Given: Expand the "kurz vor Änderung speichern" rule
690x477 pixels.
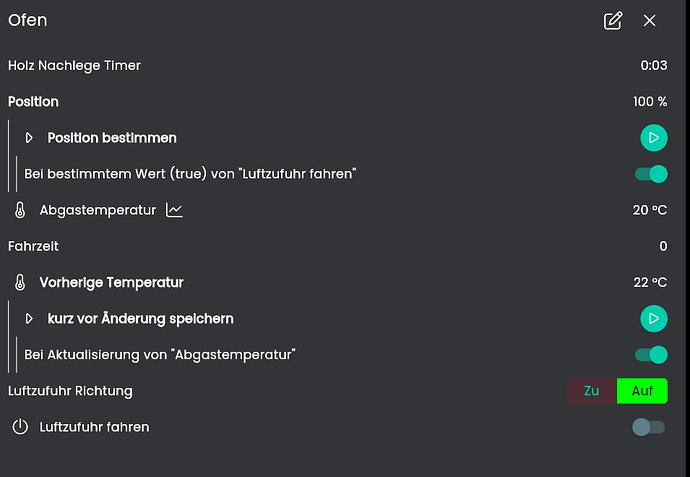Looking at the screenshot, I should click(29, 318).
